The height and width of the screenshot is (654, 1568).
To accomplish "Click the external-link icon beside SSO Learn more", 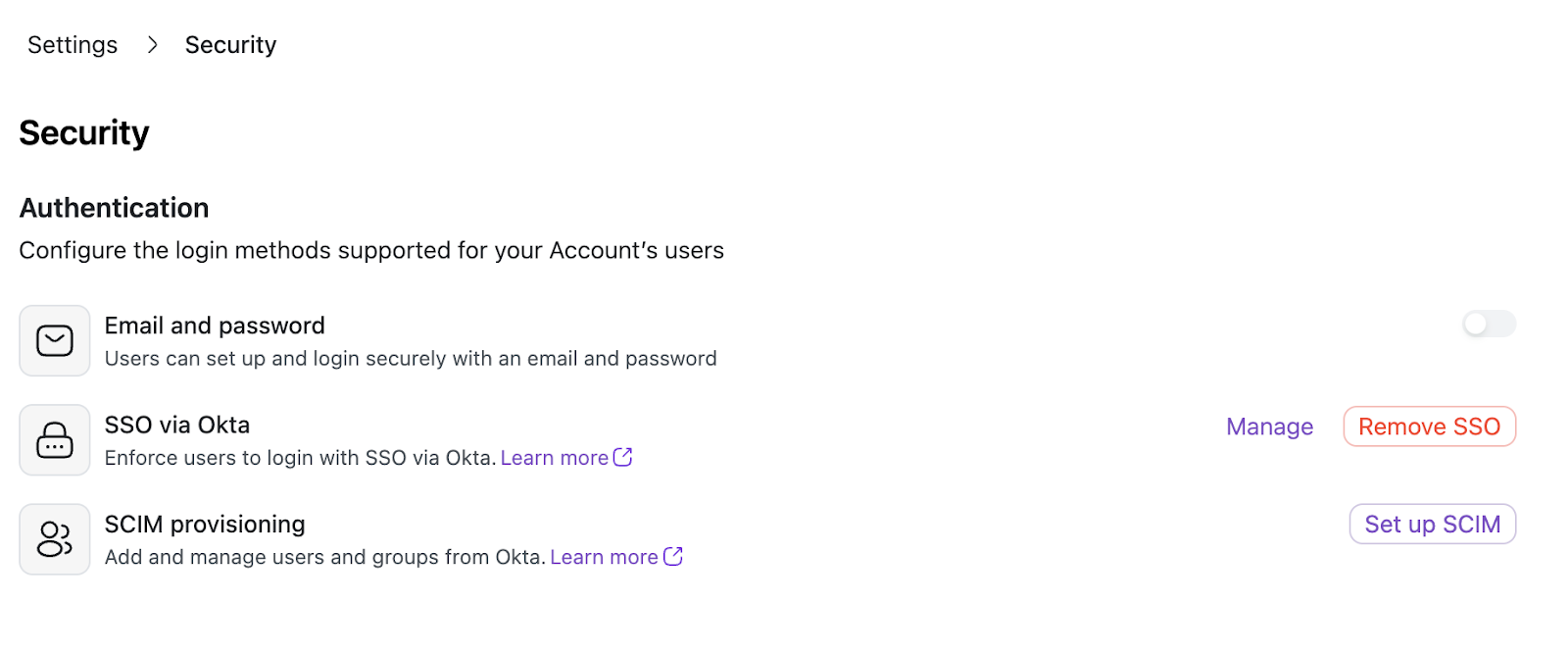I will coord(623,457).
